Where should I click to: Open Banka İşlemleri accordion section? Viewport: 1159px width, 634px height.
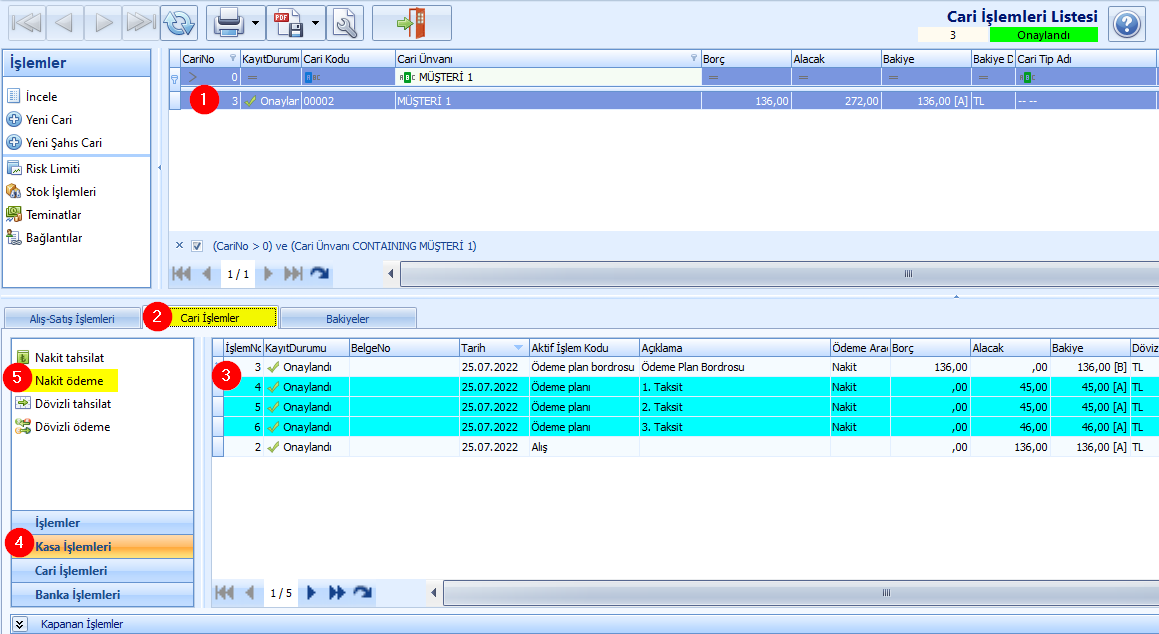pos(102,594)
